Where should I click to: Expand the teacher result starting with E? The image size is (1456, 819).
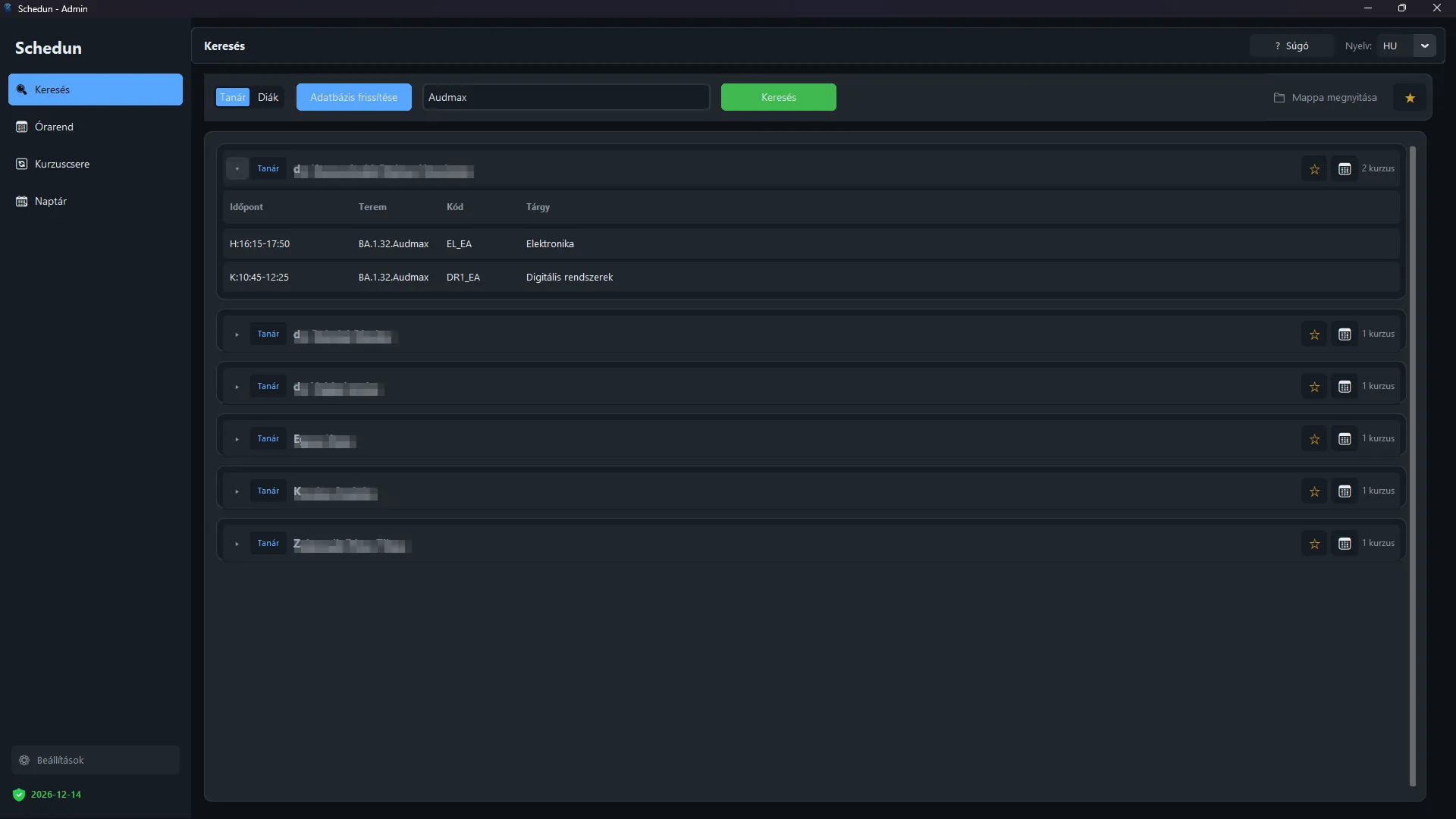[237, 438]
